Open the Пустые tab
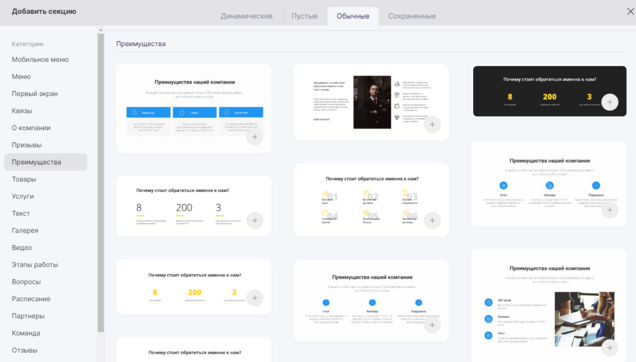636x362 pixels. [304, 16]
